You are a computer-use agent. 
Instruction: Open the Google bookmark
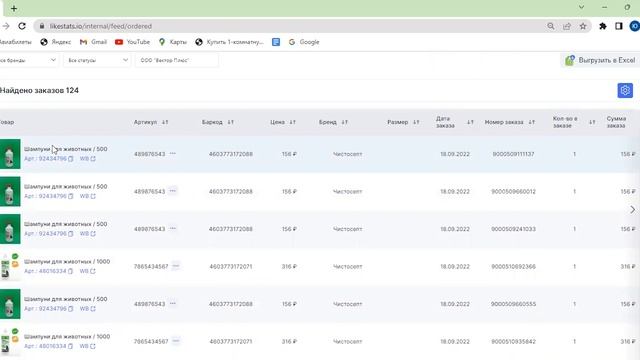click(x=304, y=42)
